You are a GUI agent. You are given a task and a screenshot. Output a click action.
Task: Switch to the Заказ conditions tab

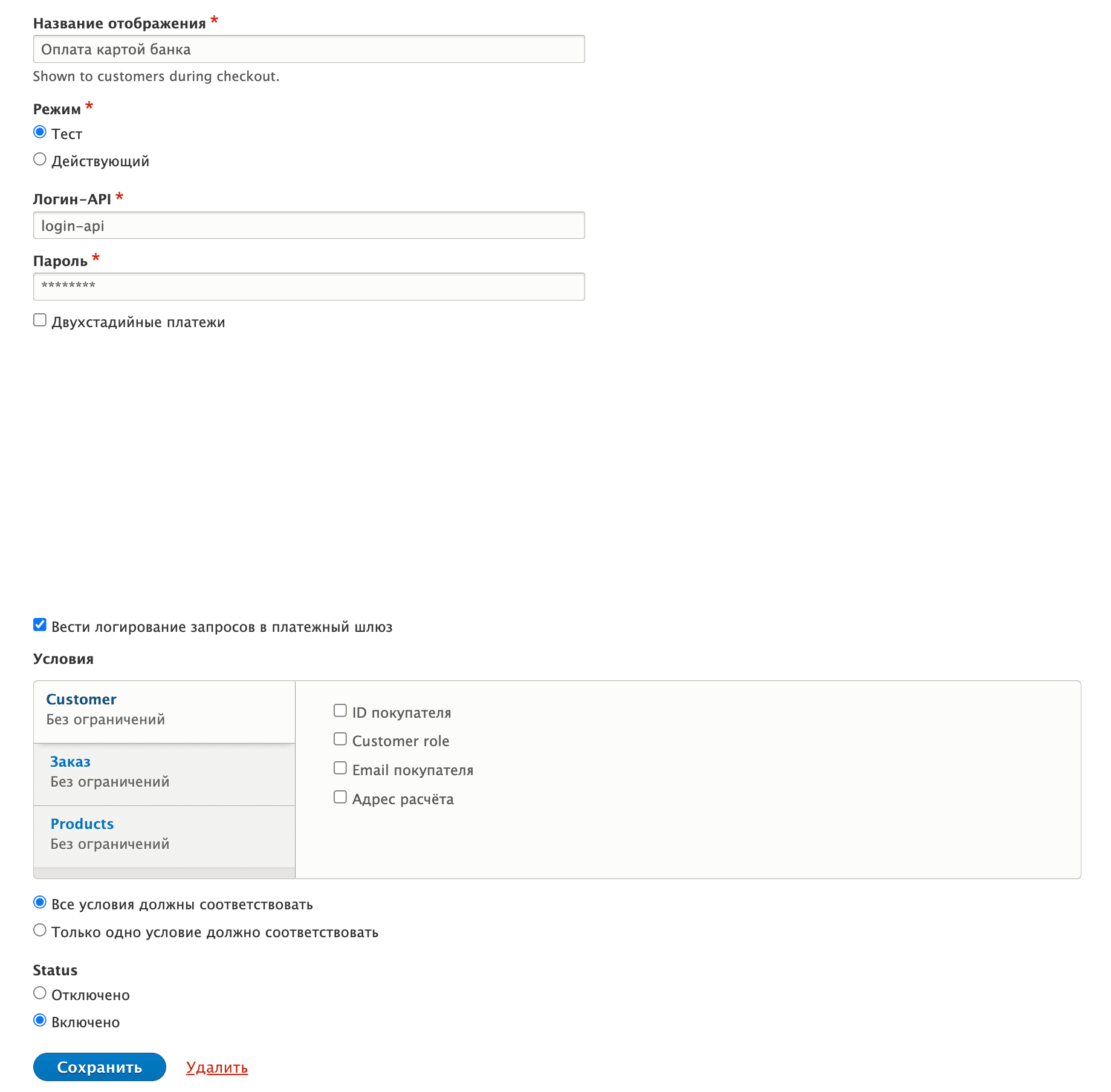coord(70,762)
